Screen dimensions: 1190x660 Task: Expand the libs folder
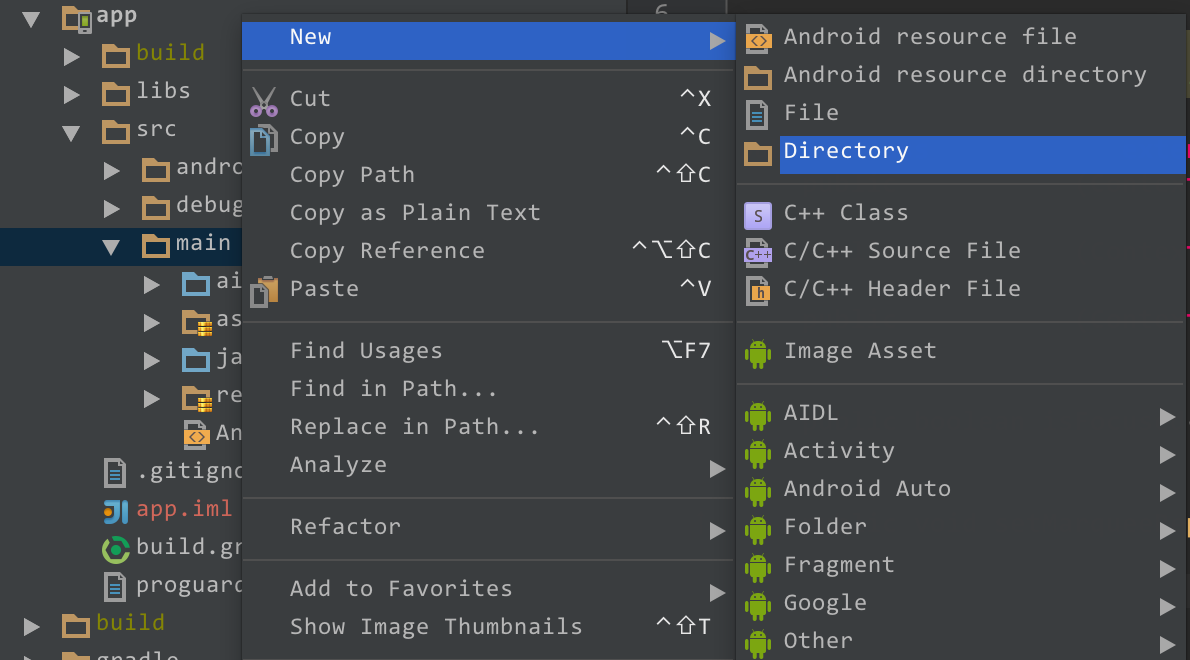71,95
